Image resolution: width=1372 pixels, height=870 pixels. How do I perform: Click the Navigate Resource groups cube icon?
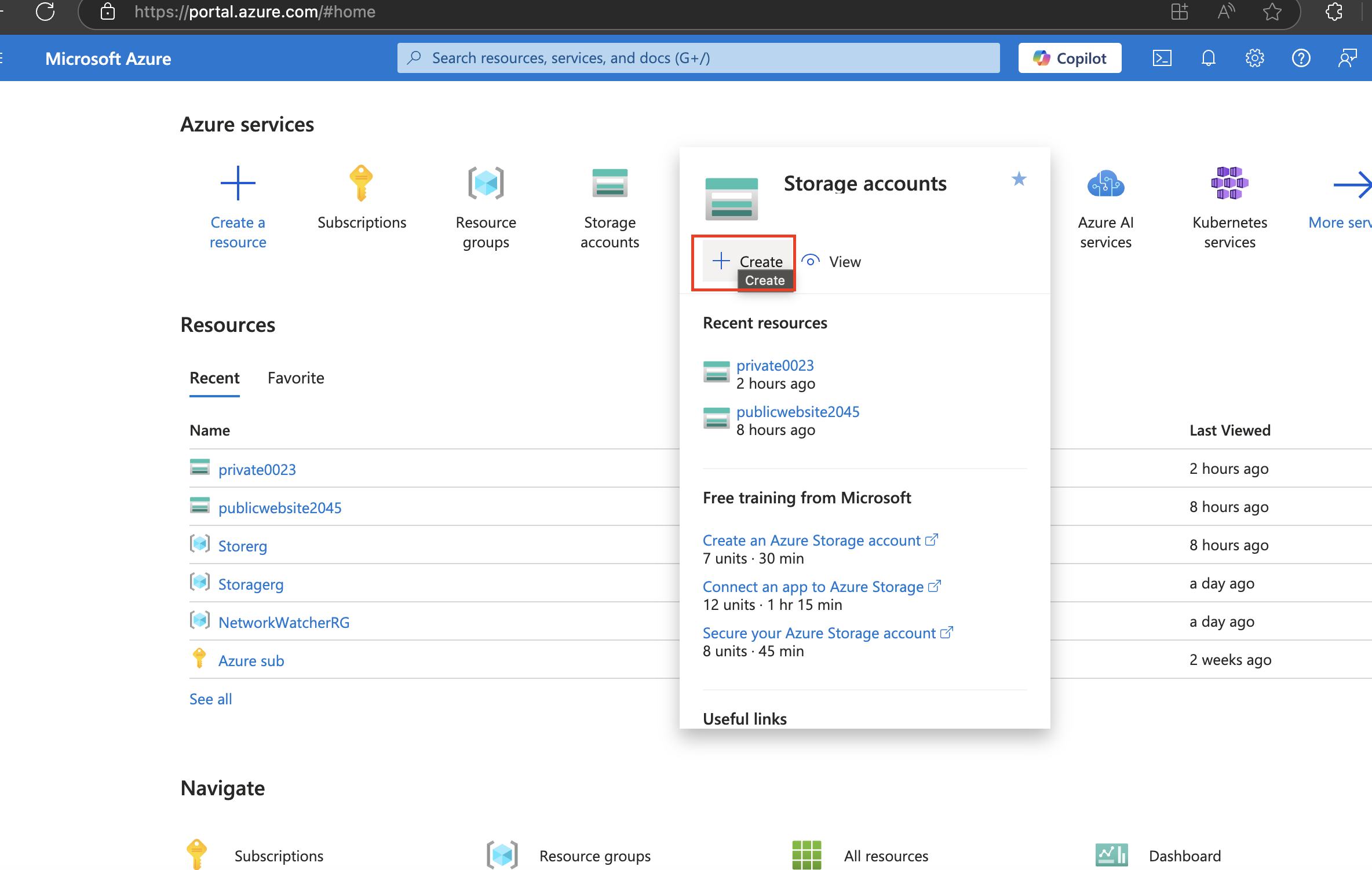point(502,855)
